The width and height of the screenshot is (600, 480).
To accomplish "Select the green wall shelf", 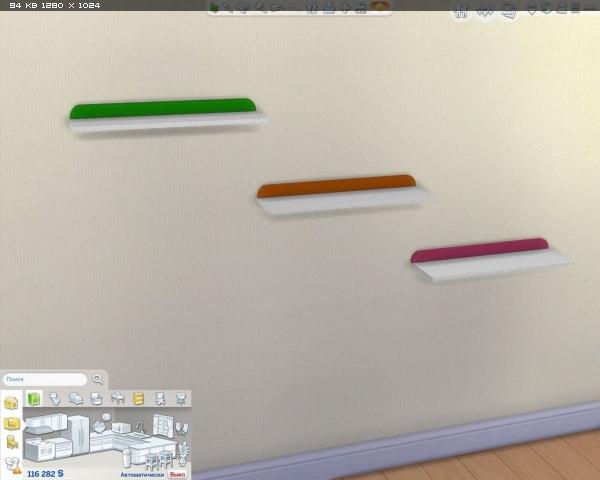I will (x=168, y=114).
